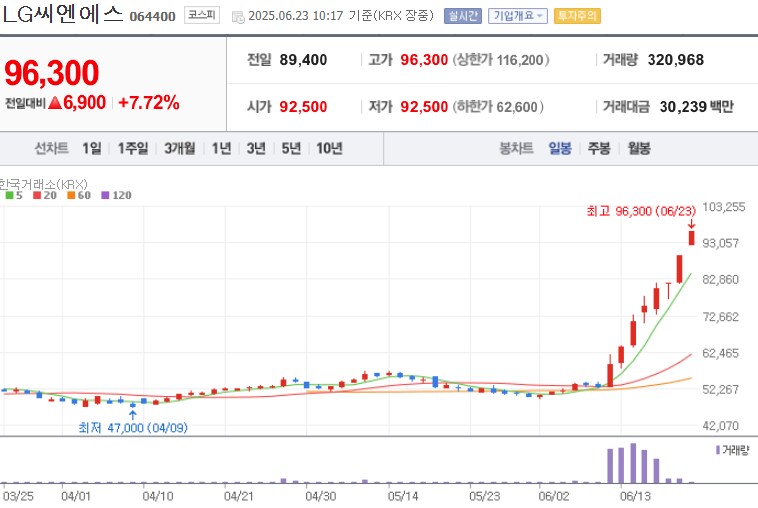Select the 5년 line chart period

[292, 148]
